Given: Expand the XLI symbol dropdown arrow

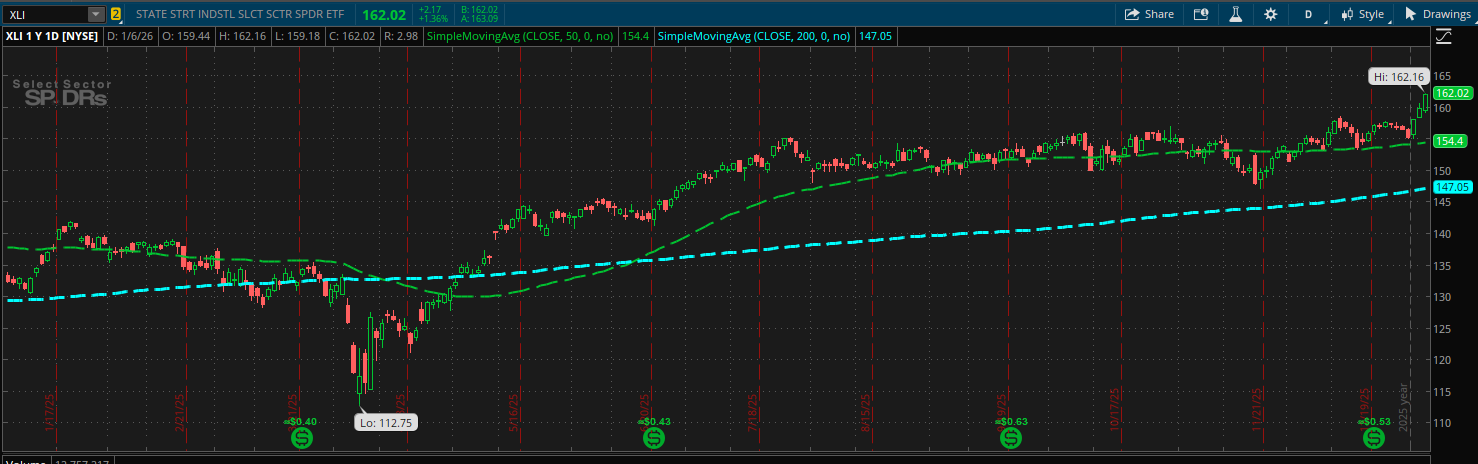Looking at the screenshot, I should pos(95,14).
